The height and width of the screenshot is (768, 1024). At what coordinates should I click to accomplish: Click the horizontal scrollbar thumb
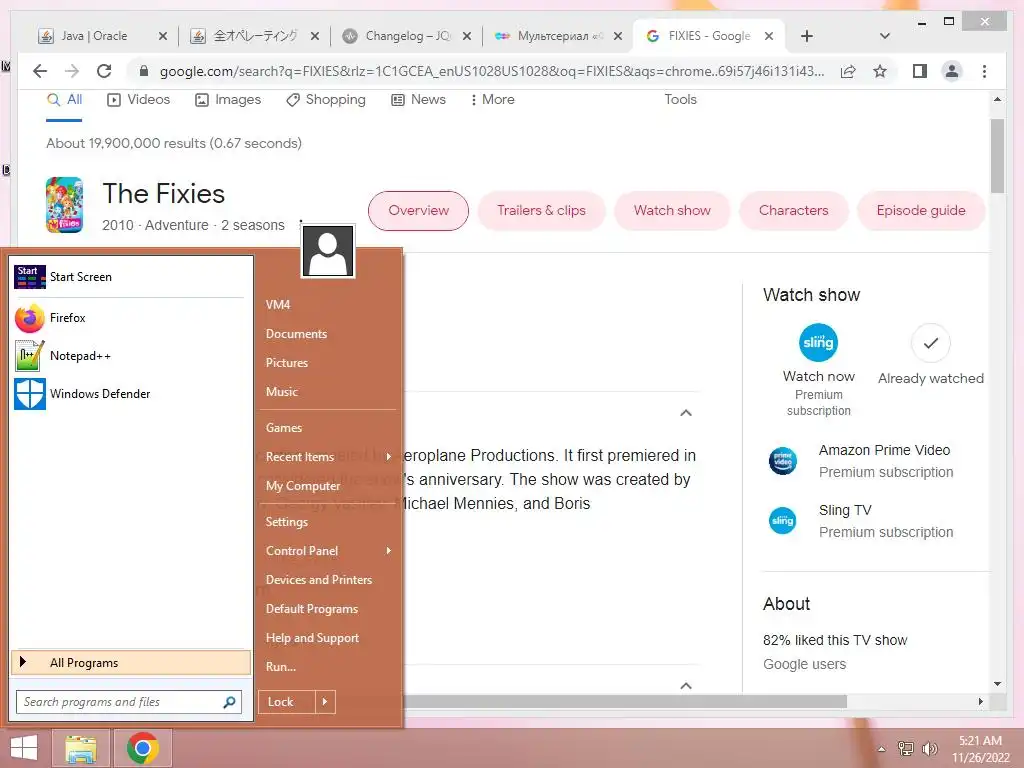625,701
